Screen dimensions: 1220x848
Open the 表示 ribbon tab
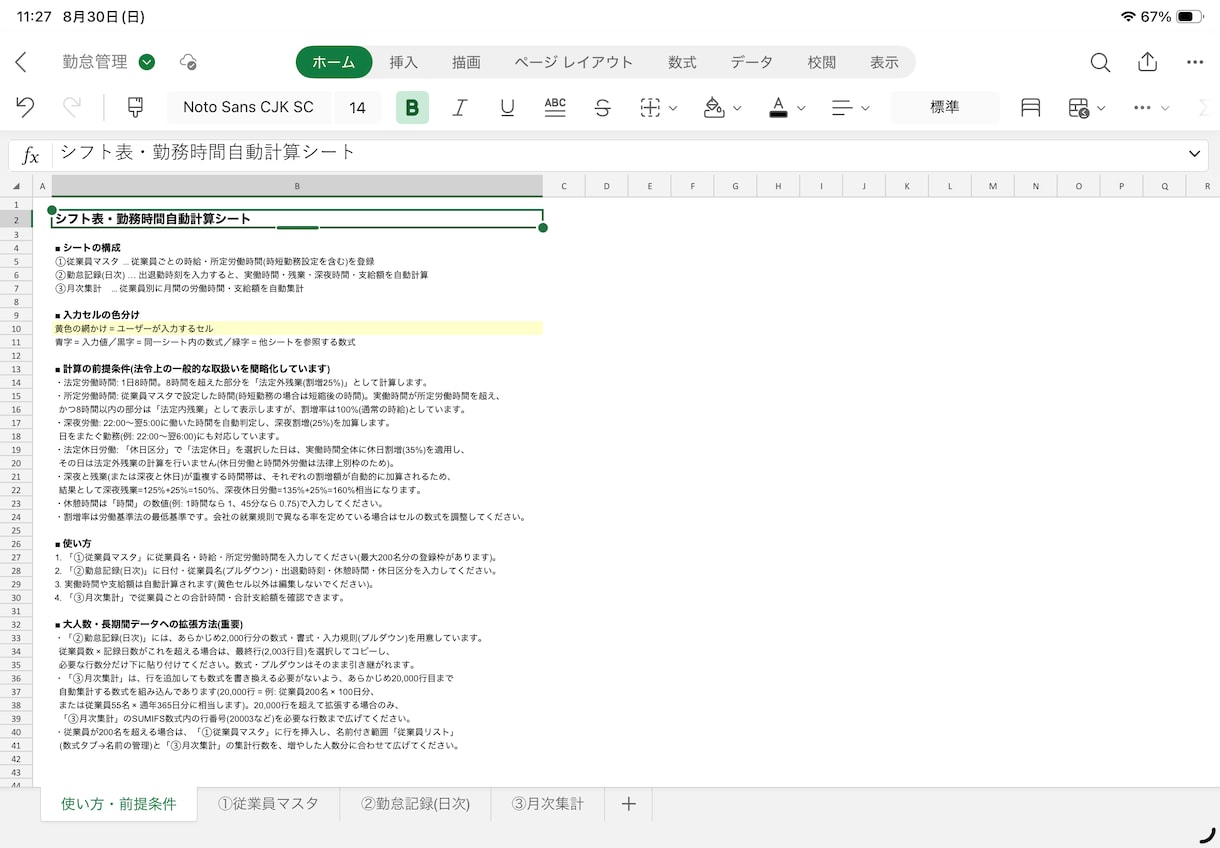click(x=884, y=62)
